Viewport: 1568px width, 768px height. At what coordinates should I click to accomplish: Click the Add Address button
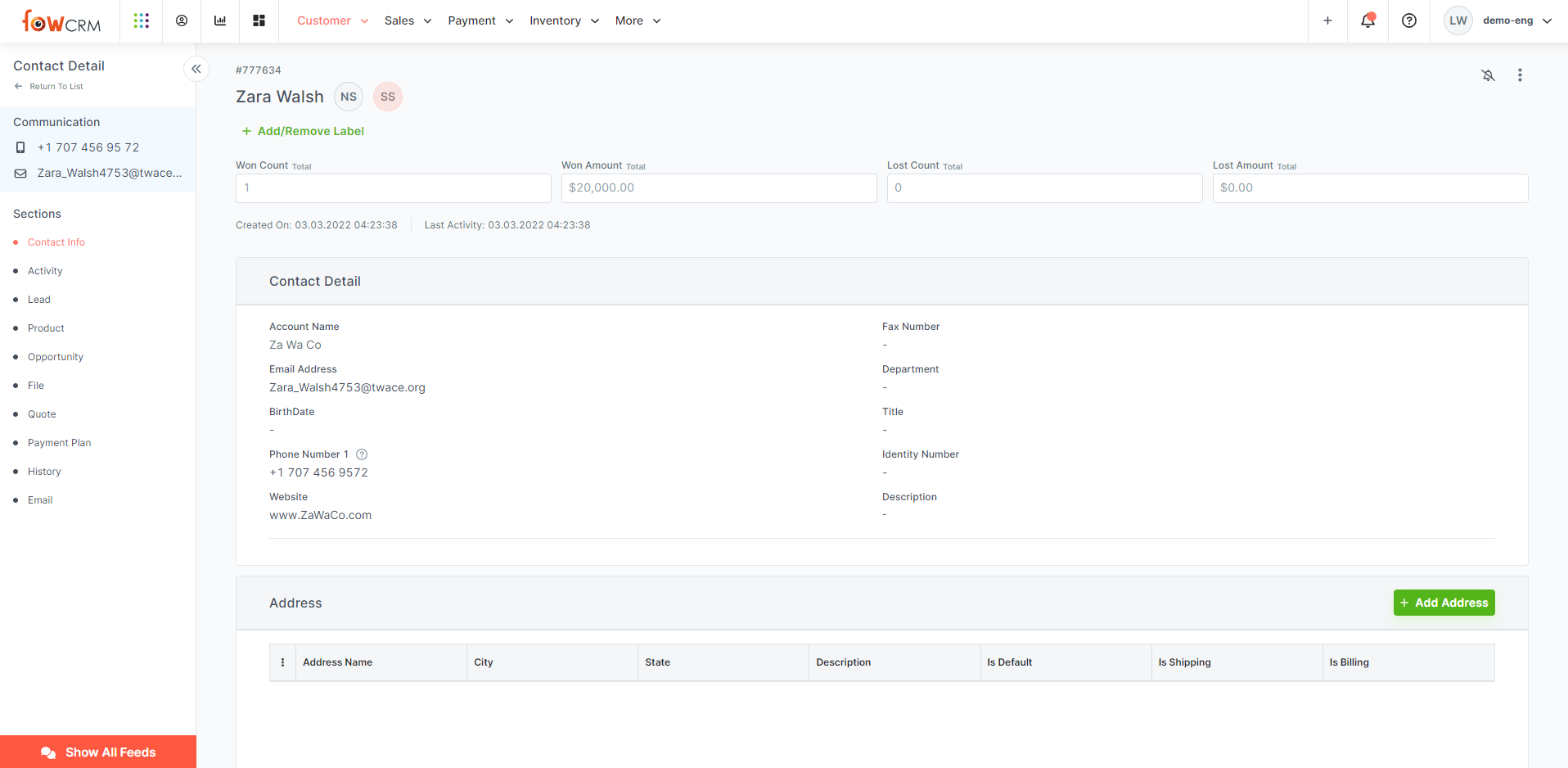pyautogui.click(x=1444, y=603)
